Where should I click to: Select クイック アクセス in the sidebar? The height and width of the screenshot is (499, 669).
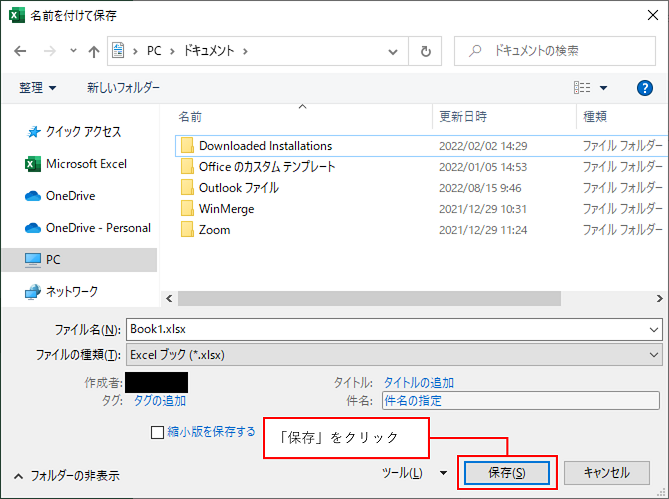tap(74, 132)
